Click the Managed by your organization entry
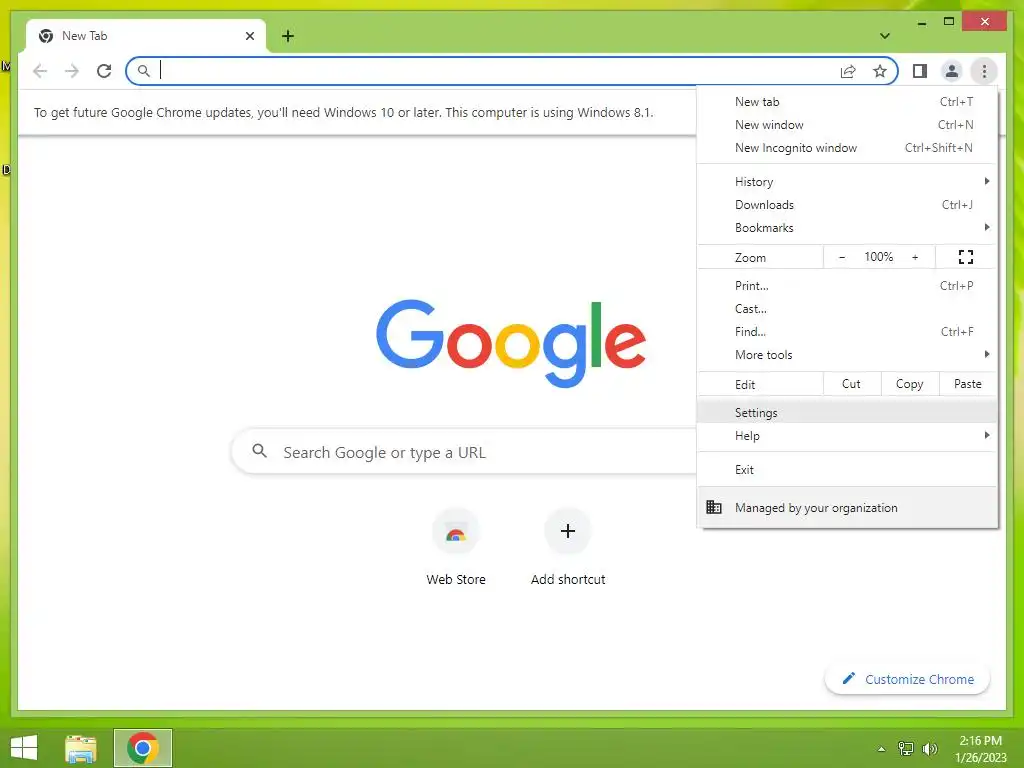The height and width of the screenshot is (768, 1024). click(848, 507)
